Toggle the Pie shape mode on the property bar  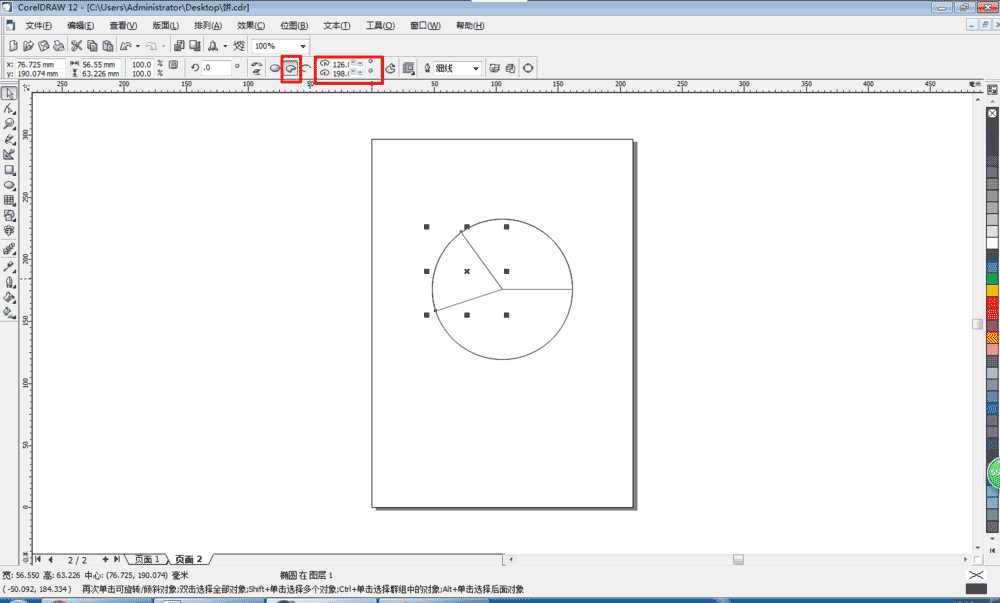click(289, 66)
